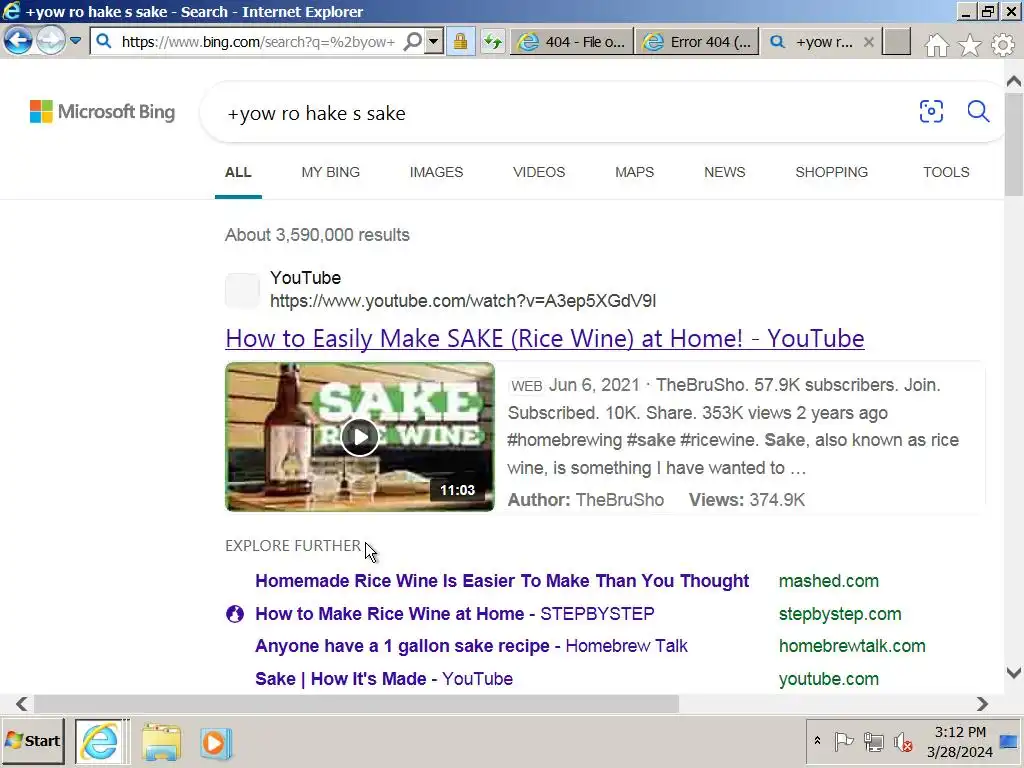Viewport: 1024px width, 768px height.
Task: Click Internet Explorer taskbar icon
Action: pyautogui.click(x=100, y=741)
